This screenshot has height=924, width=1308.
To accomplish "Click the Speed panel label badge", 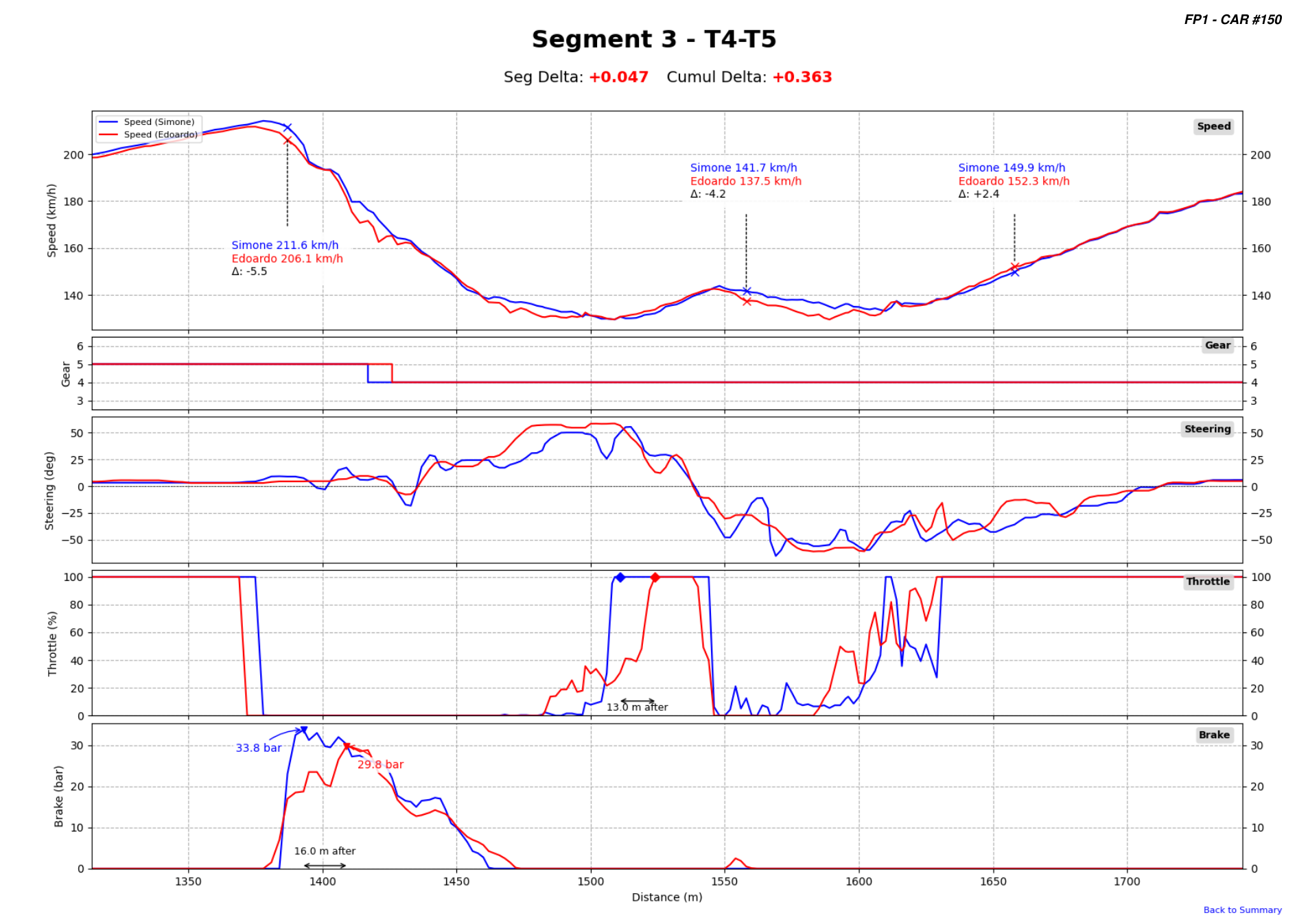I will click(x=1213, y=126).
